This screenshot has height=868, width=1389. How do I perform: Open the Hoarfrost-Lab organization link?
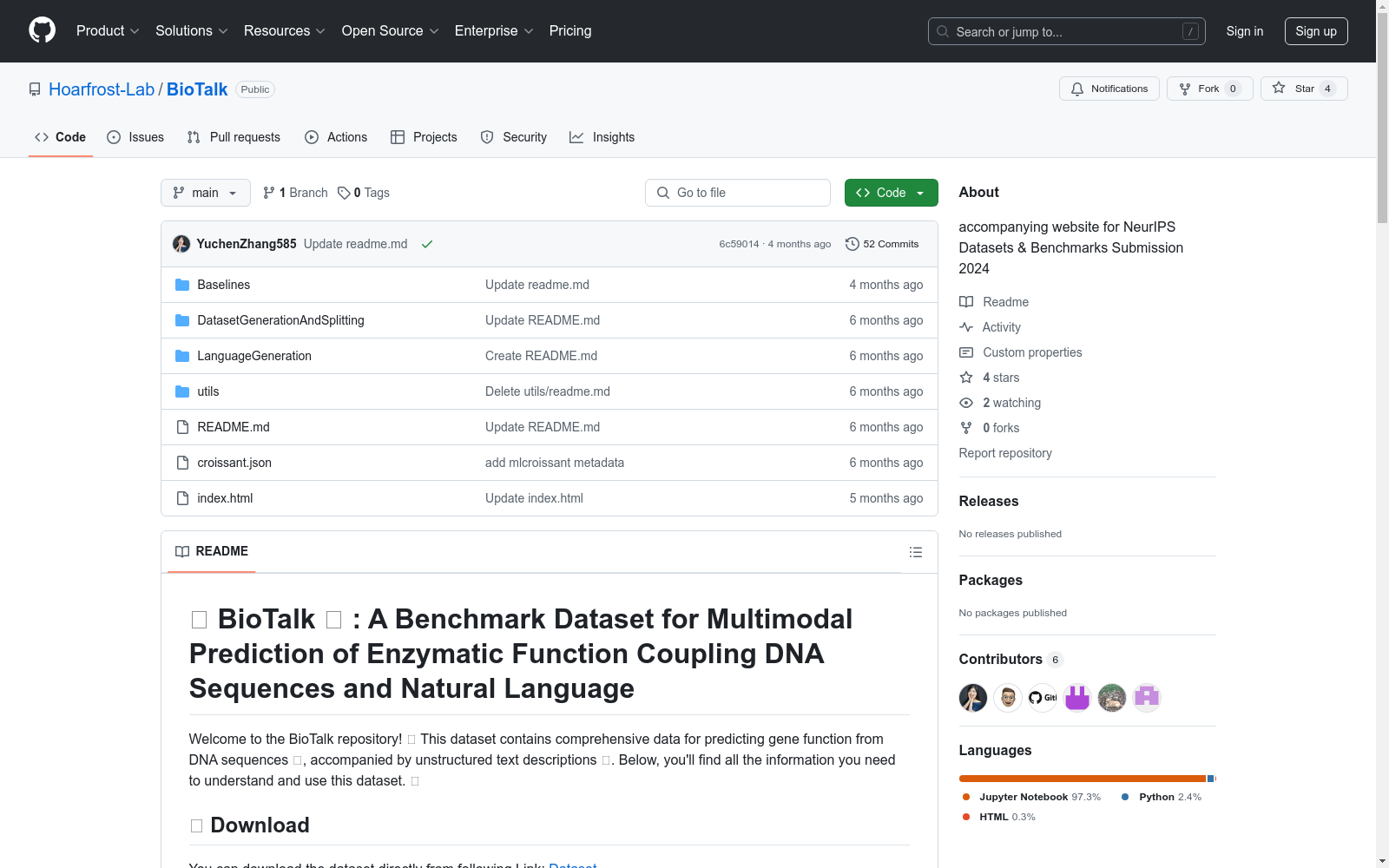coord(102,89)
